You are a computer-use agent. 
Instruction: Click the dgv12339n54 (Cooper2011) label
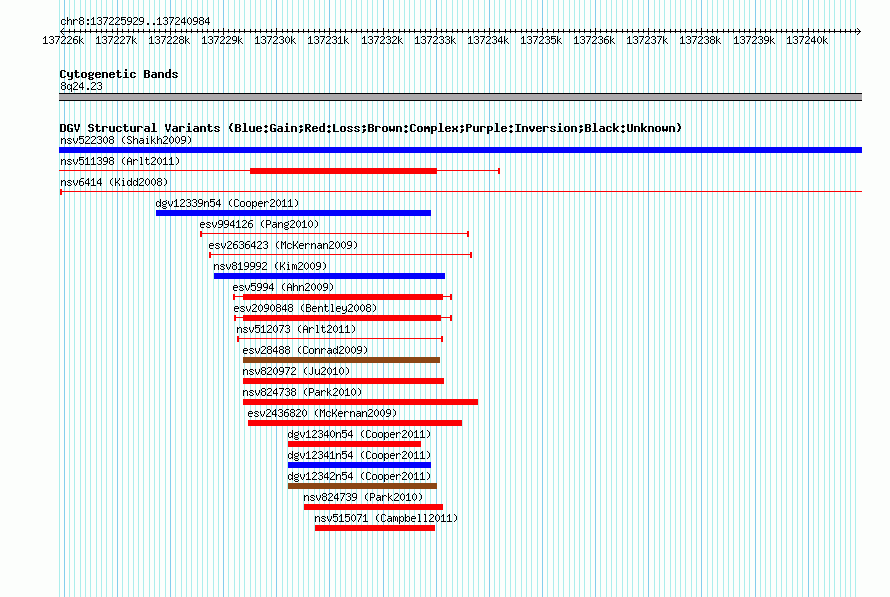point(227,203)
